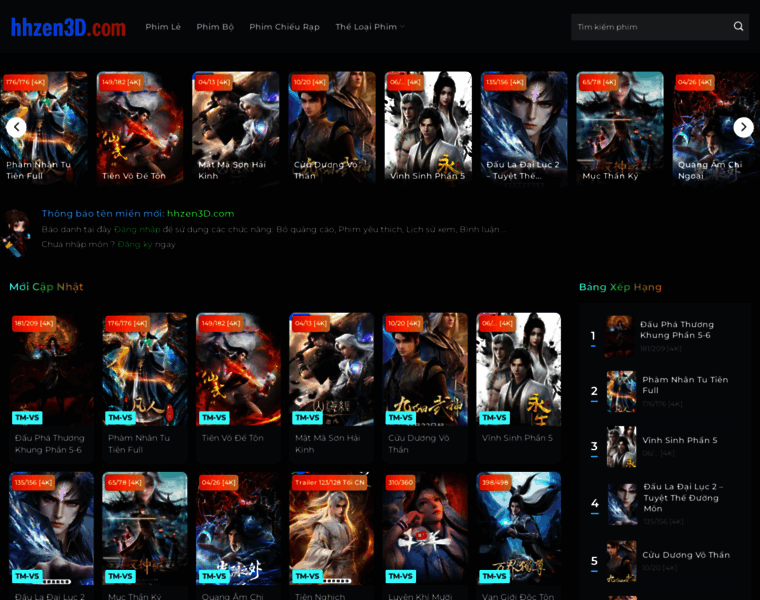Open grid poster with 04/26 [4K] badge

[238, 528]
